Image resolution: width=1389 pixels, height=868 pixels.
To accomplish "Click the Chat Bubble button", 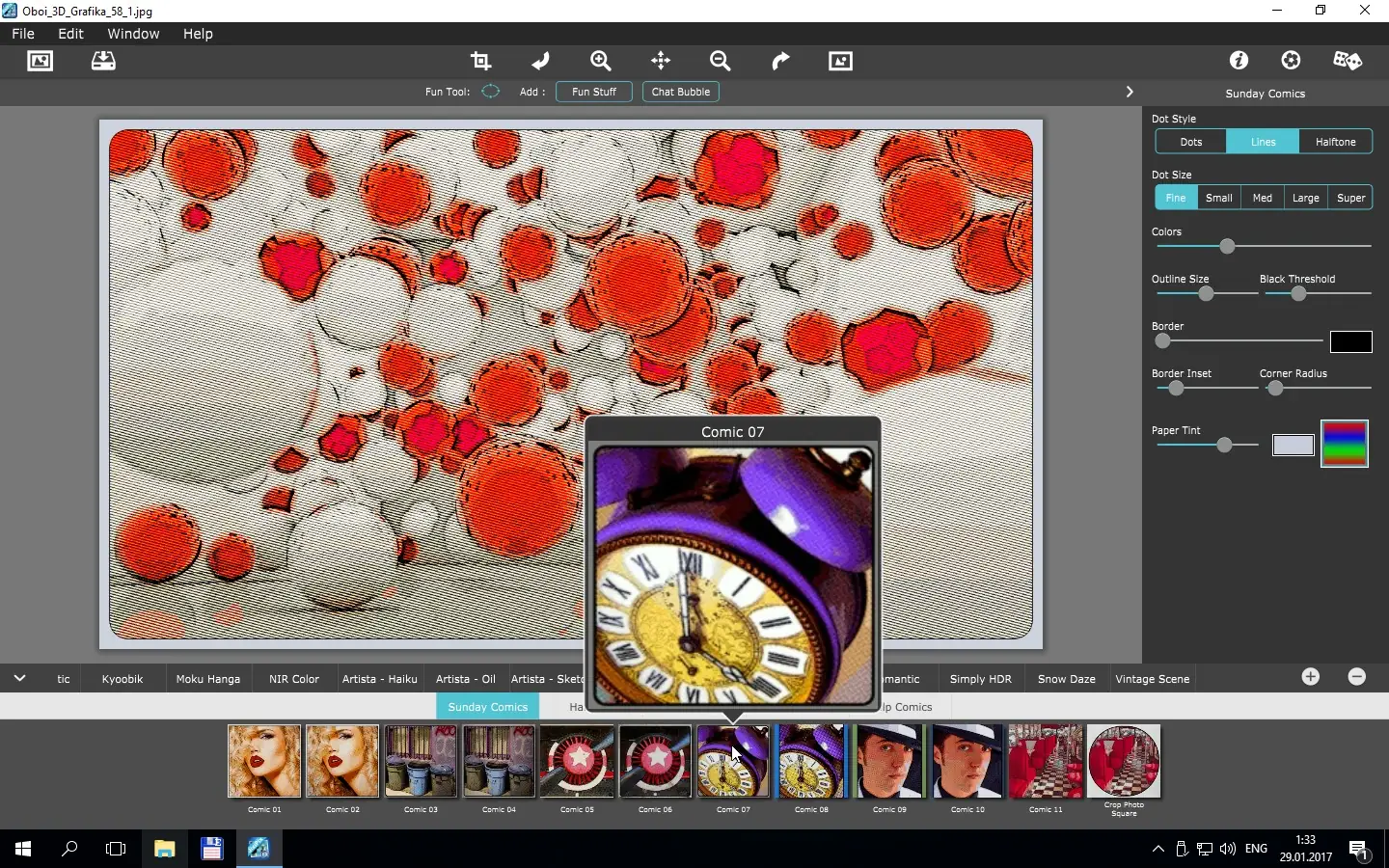I will [680, 92].
